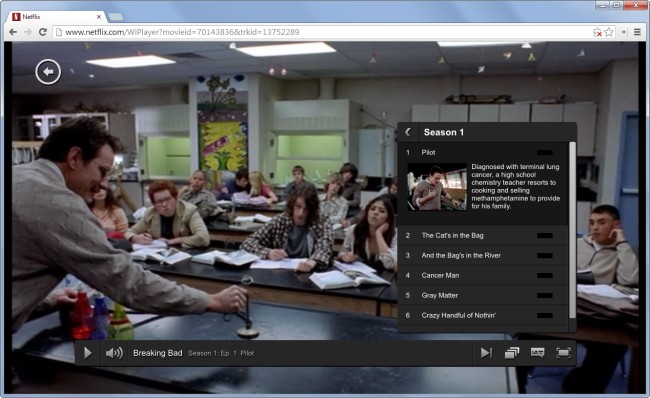Pick episode 5 Gray Matter

click(483, 295)
